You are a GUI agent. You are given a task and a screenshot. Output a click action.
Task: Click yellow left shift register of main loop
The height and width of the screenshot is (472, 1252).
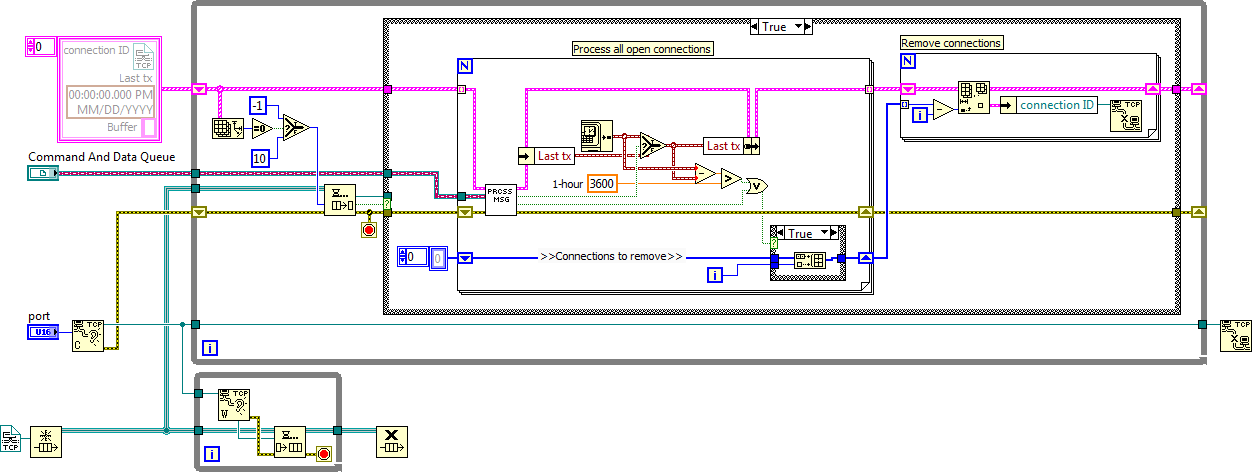coord(199,212)
